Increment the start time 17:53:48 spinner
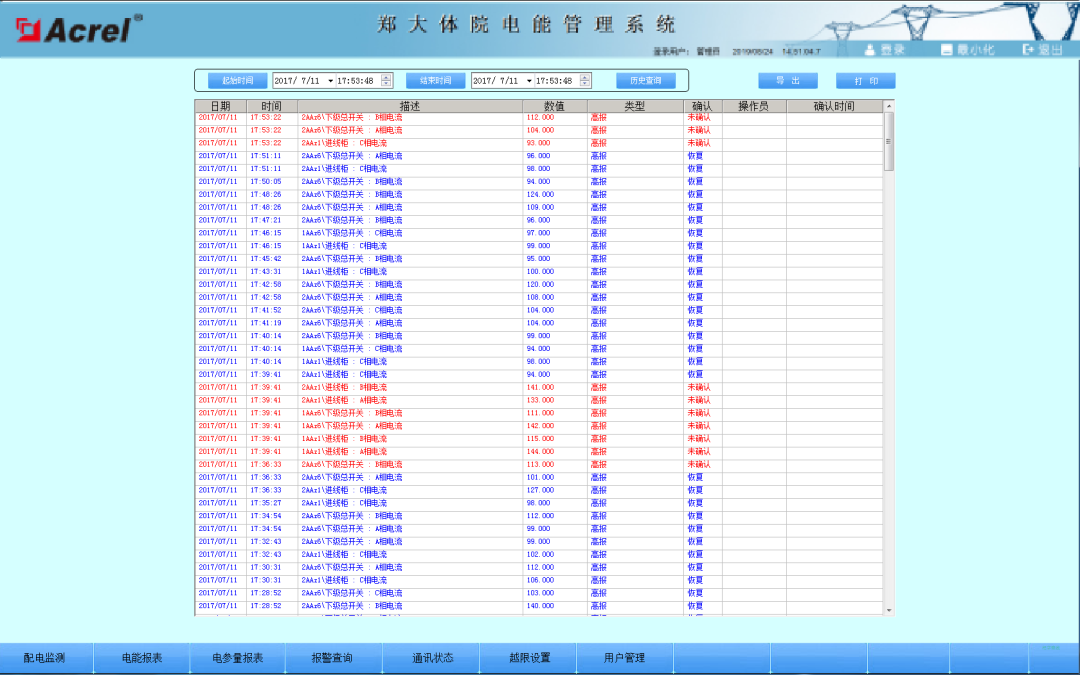This screenshot has width=1080, height=675. pos(385,76)
